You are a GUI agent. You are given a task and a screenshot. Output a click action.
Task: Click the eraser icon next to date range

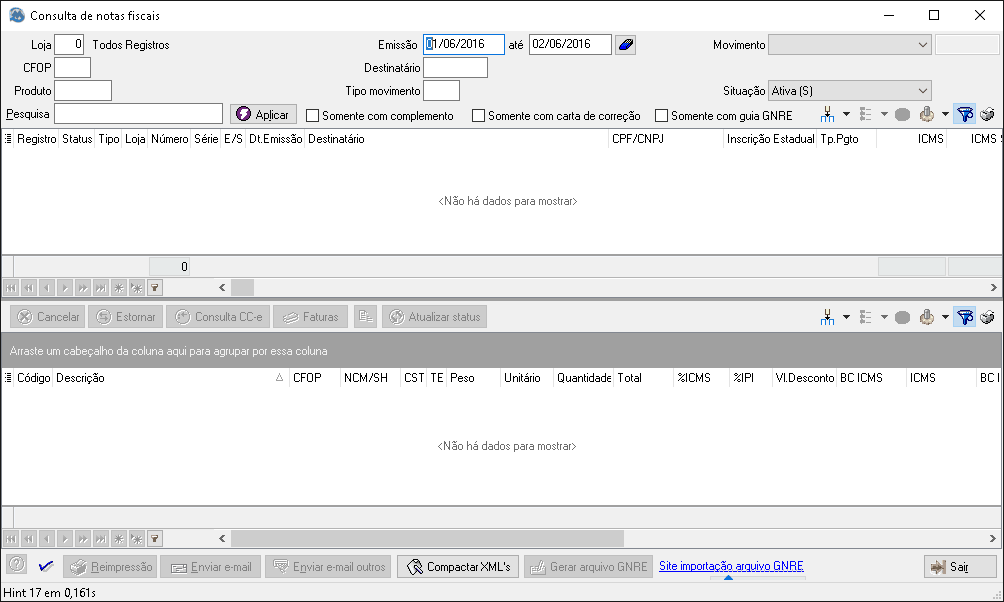pos(626,45)
